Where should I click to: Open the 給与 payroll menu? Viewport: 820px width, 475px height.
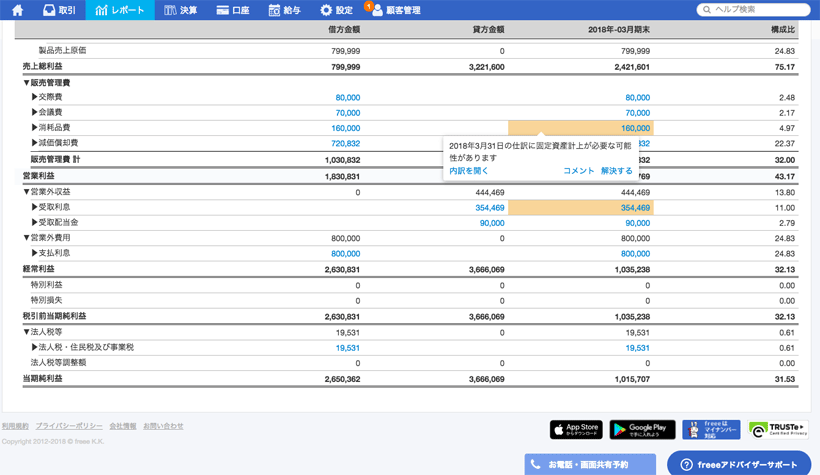click(285, 10)
